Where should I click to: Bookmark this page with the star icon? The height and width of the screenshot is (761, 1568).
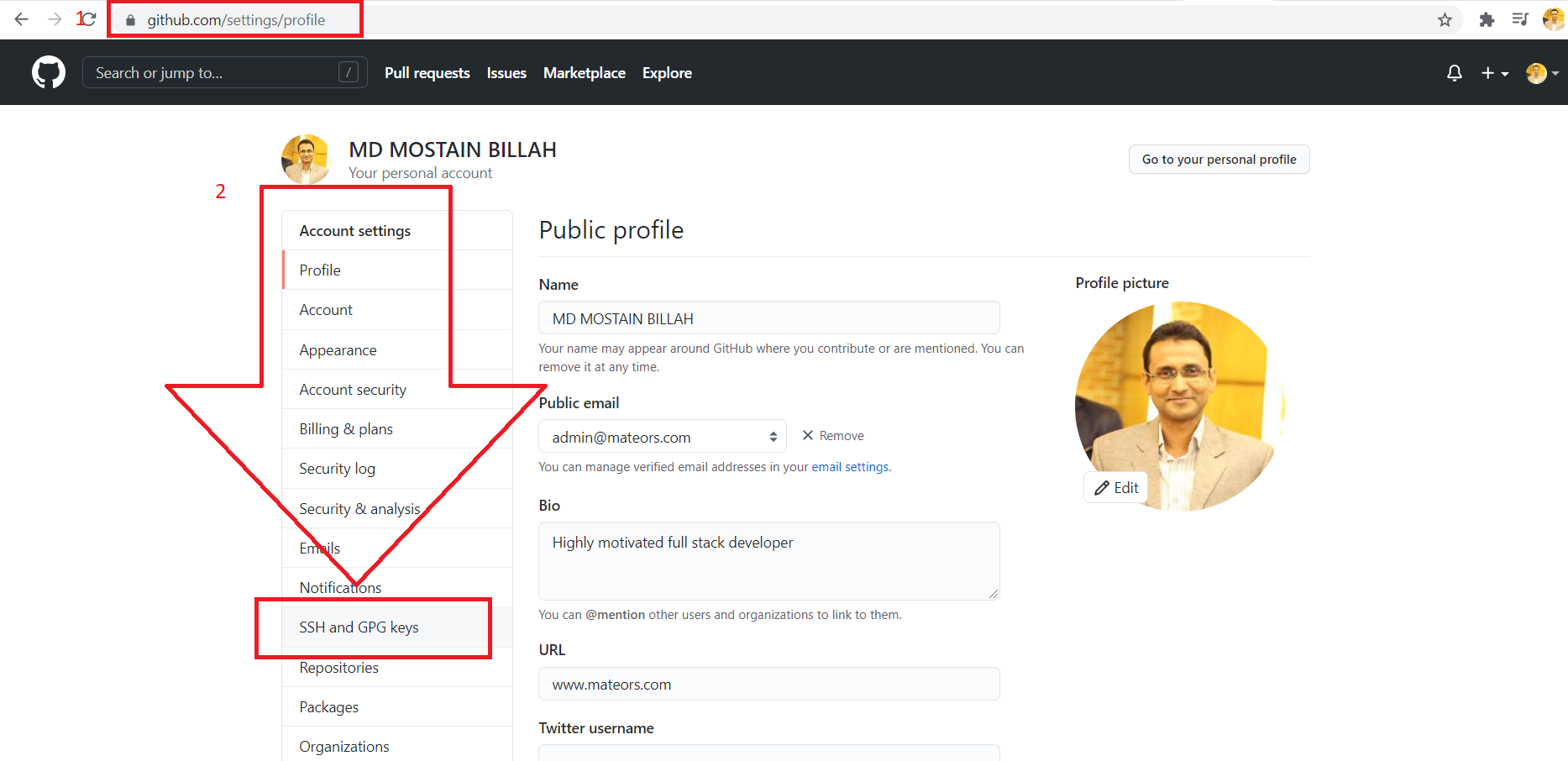1445,19
